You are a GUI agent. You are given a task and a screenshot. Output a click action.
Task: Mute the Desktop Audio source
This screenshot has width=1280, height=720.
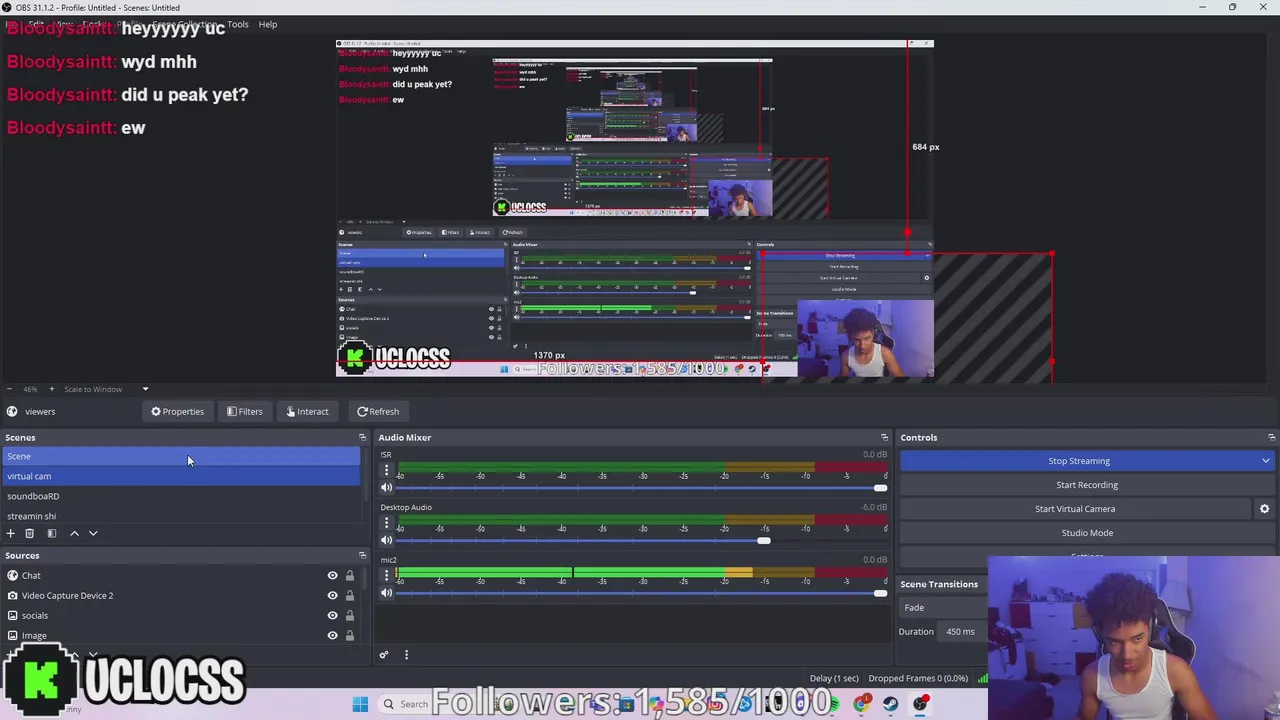386,541
